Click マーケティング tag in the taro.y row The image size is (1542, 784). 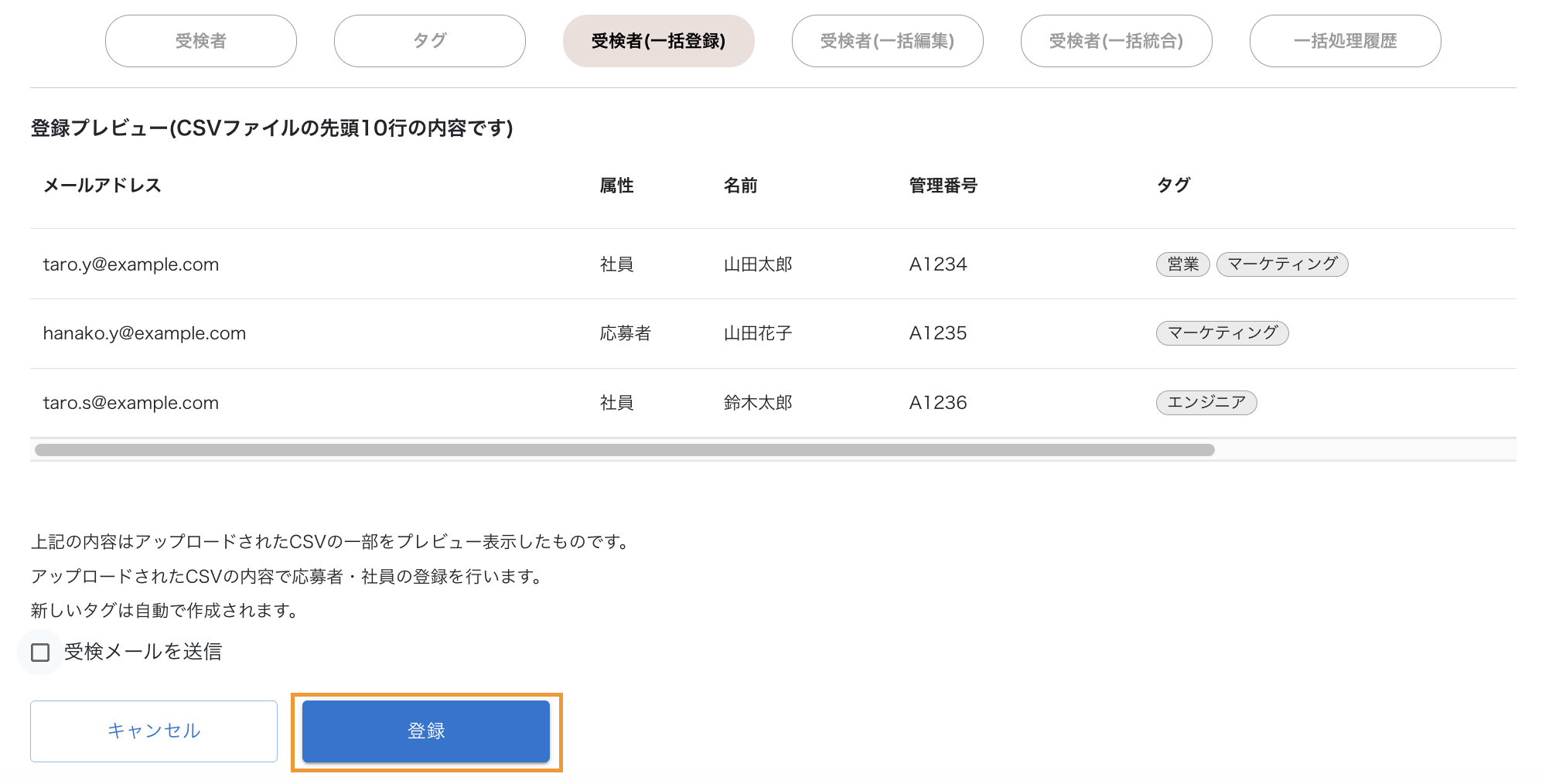pos(1282,264)
